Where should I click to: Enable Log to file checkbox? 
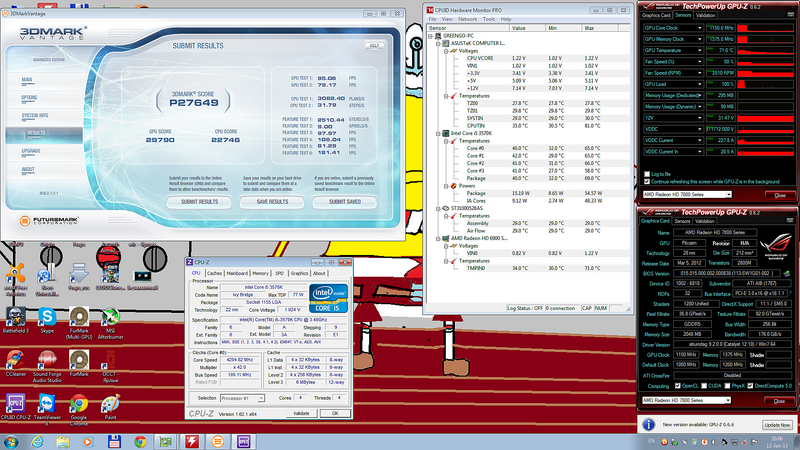(647, 174)
